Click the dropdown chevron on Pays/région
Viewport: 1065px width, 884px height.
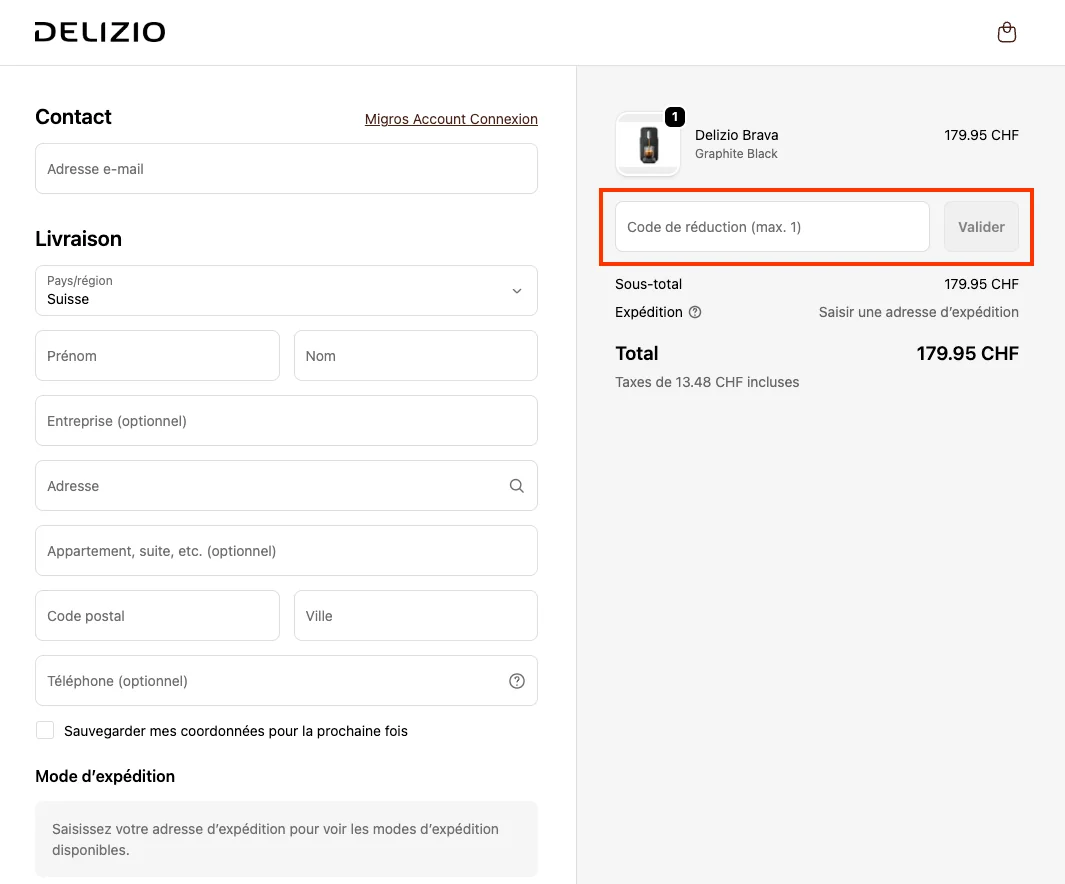coord(517,290)
